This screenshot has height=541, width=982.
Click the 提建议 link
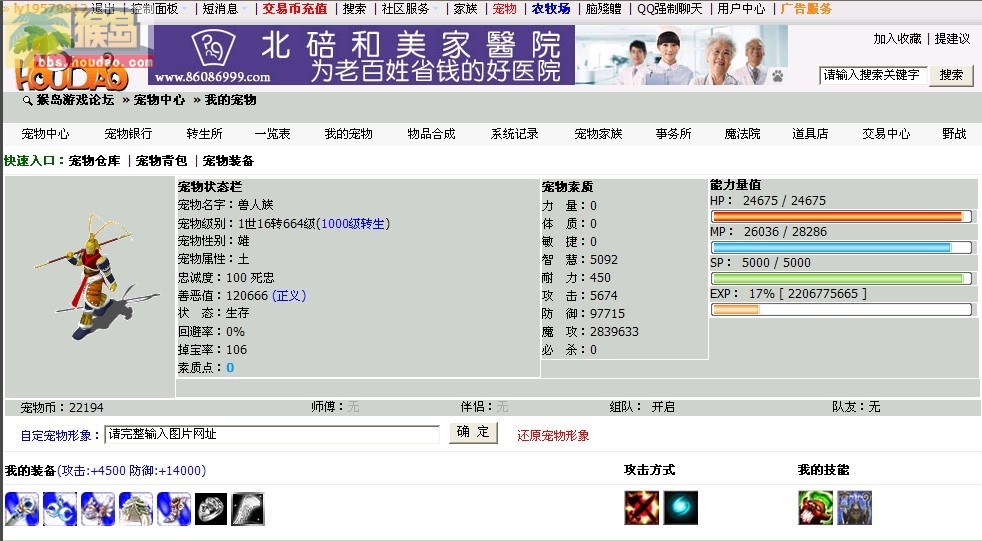tap(952, 39)
